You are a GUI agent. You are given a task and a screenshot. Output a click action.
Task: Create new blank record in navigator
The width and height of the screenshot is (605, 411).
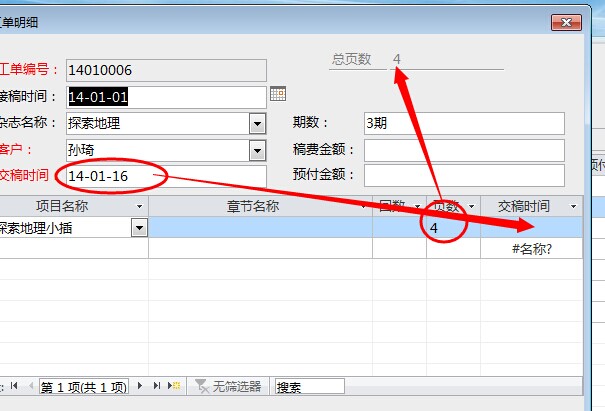click(171, 386)
